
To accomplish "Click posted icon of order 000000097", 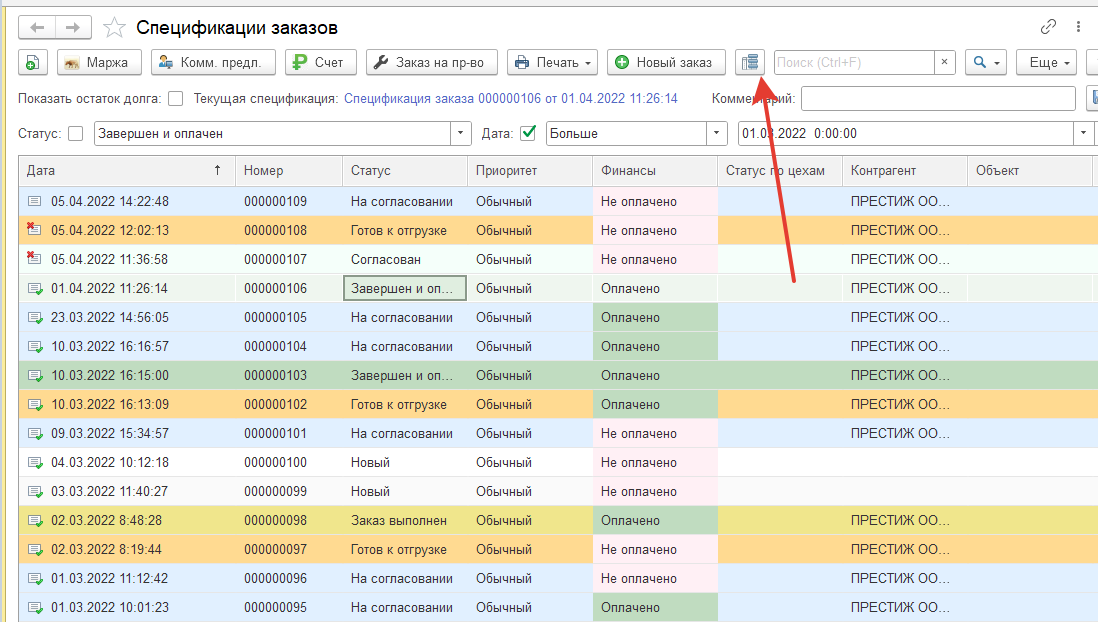I will (x=35, y=550).
